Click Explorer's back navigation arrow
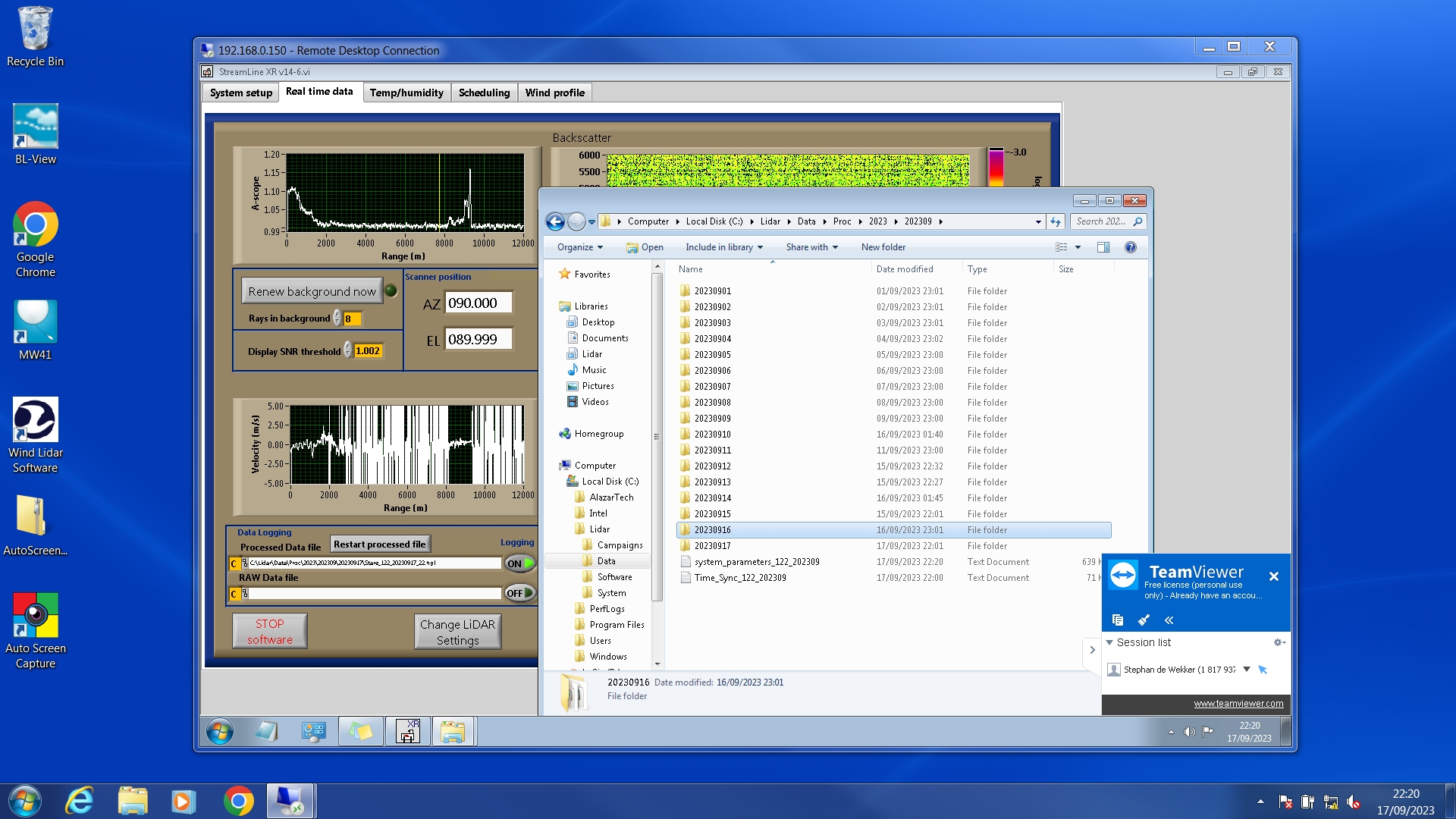 click(x=555, y=221)
